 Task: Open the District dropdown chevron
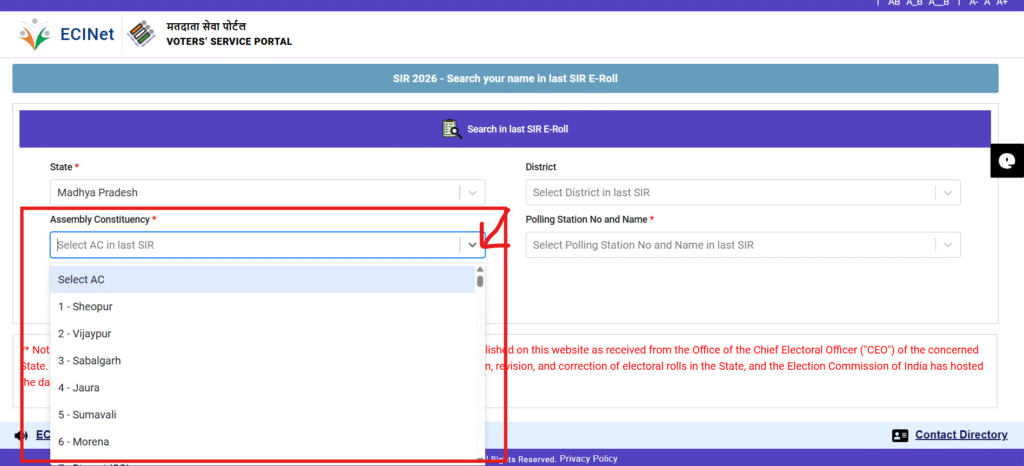coord(948,193)
